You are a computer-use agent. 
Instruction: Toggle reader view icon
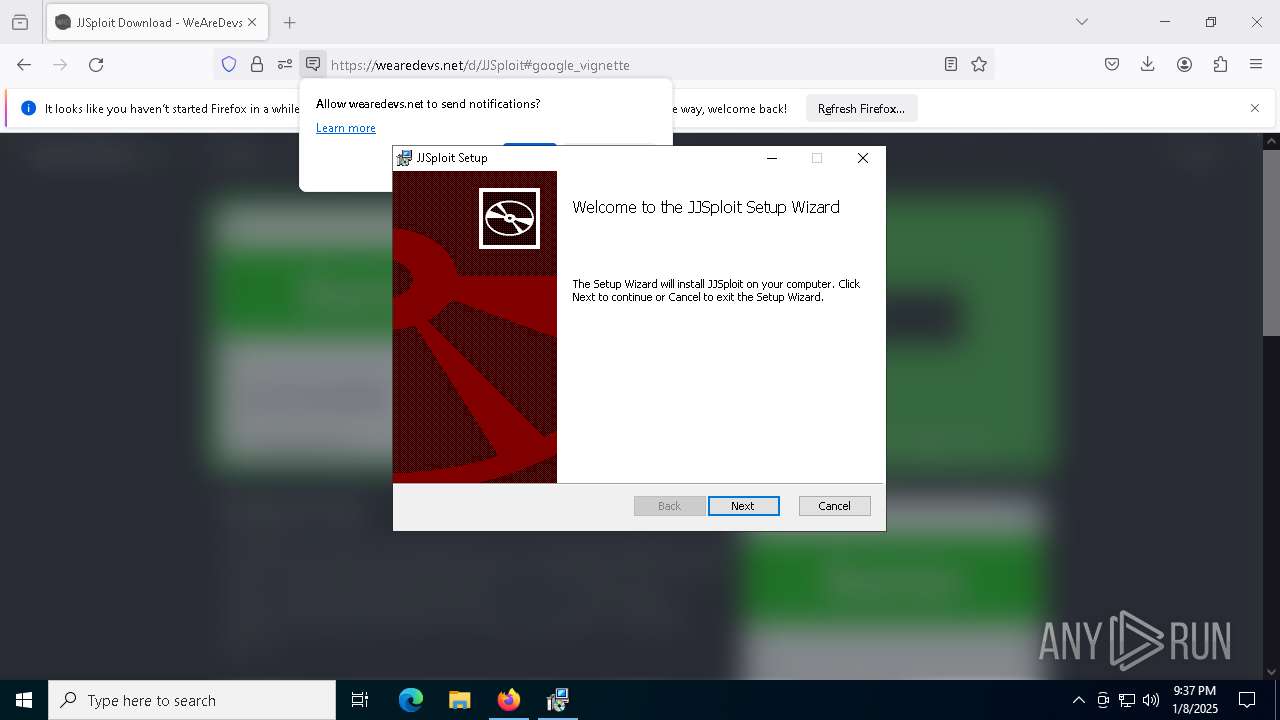pyautogui.click(x=951, y=65)
